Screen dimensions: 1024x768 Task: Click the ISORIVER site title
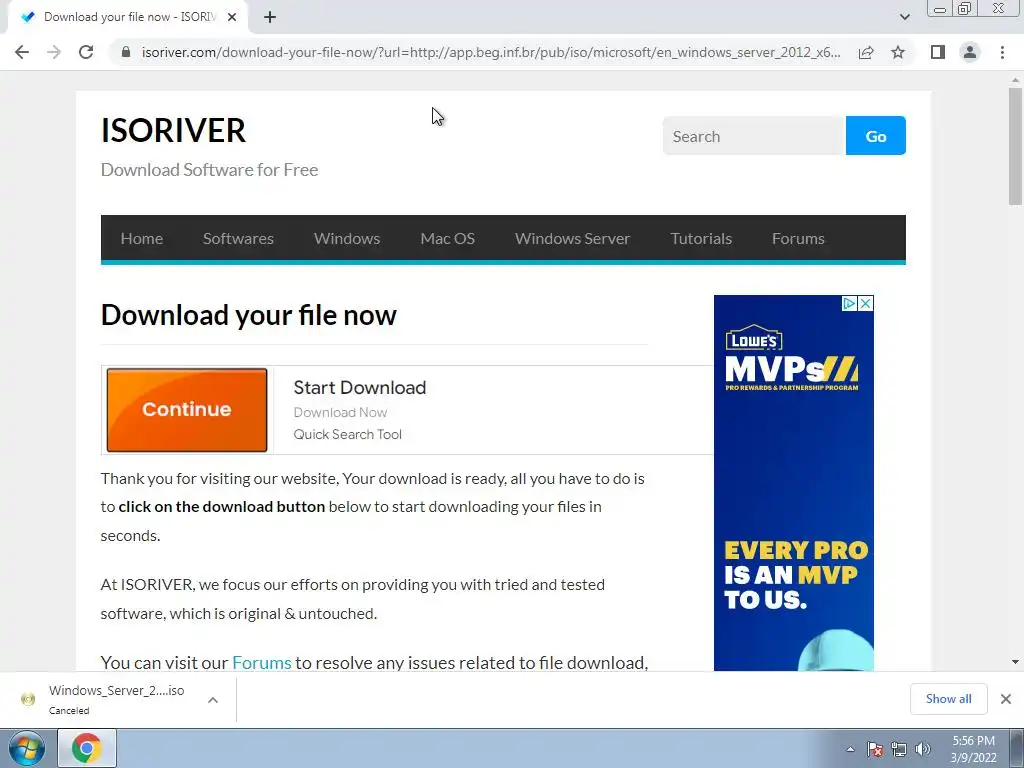pos(173,130)
